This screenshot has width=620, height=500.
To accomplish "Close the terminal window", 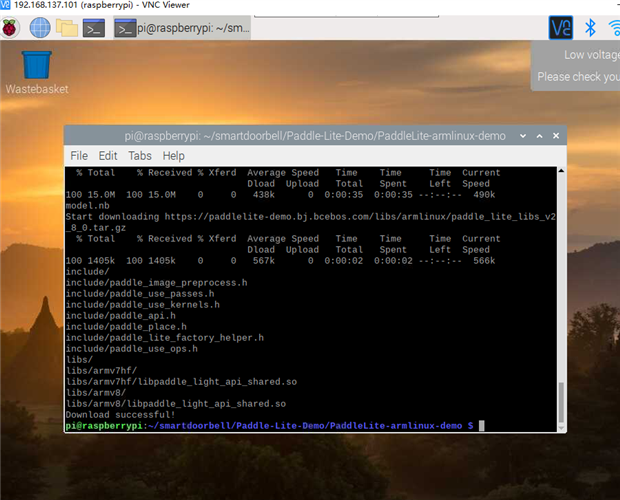I will click(556, 136).
